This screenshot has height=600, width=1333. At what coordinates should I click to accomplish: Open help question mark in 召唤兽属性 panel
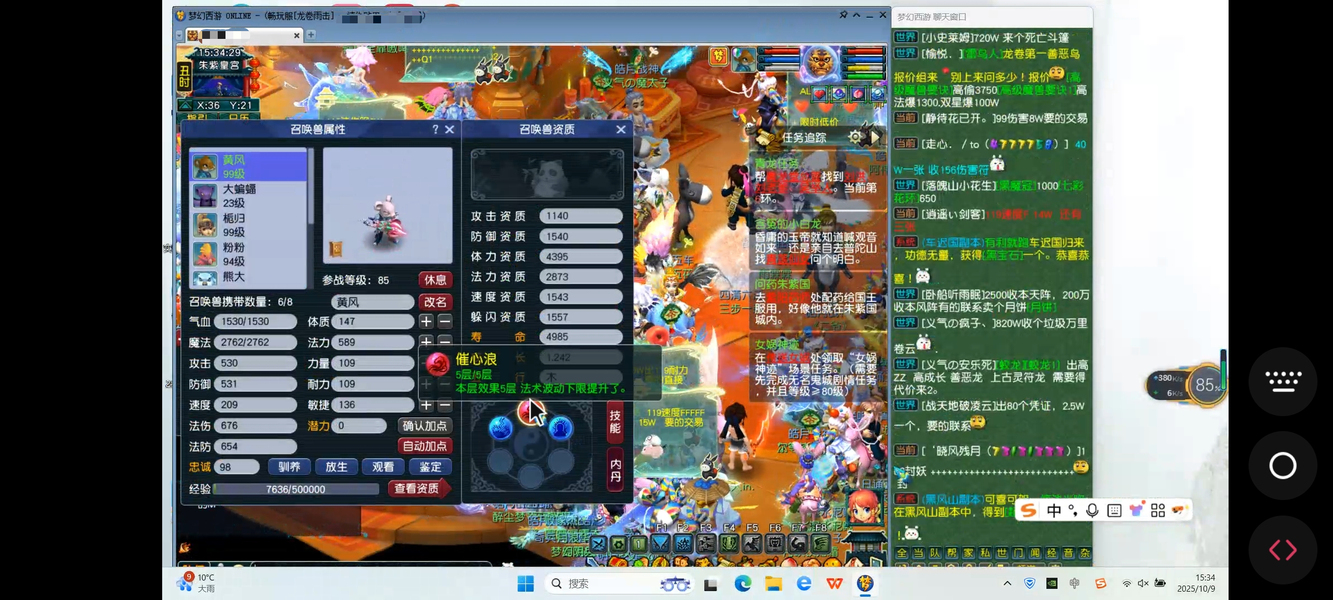[435, 130]
